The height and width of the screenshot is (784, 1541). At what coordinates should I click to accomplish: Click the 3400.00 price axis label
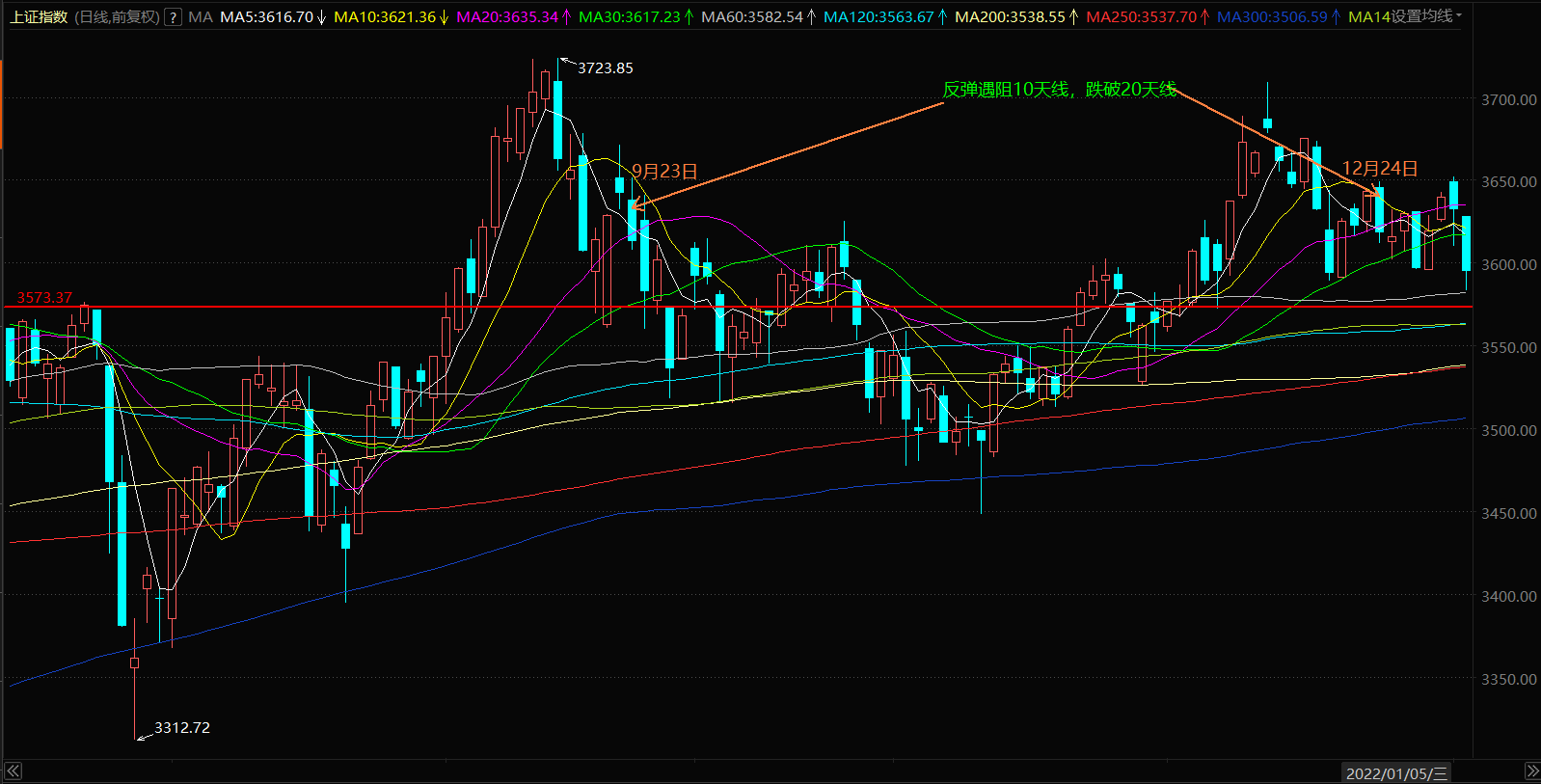pyautogui.click(x=1509, y=596)
